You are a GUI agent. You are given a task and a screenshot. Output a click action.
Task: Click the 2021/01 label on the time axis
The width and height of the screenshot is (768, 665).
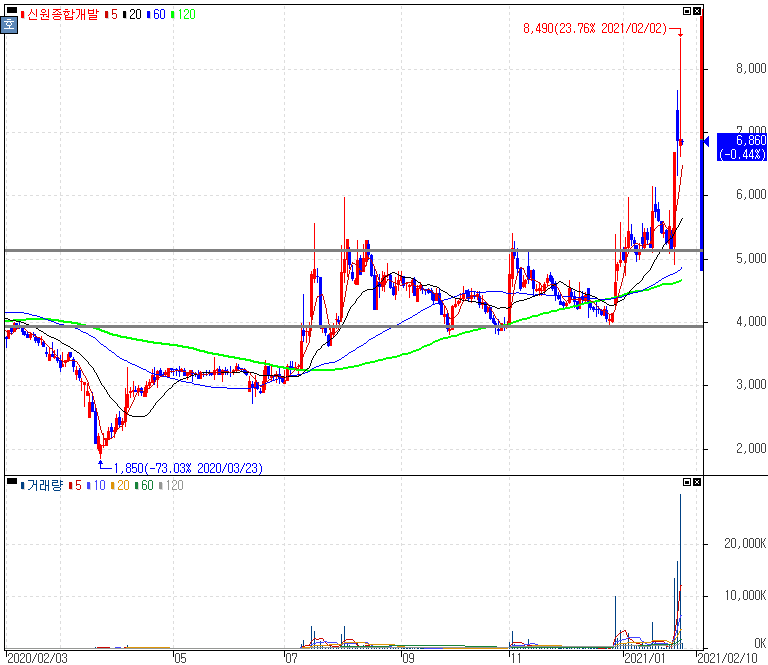coord(645,658)
